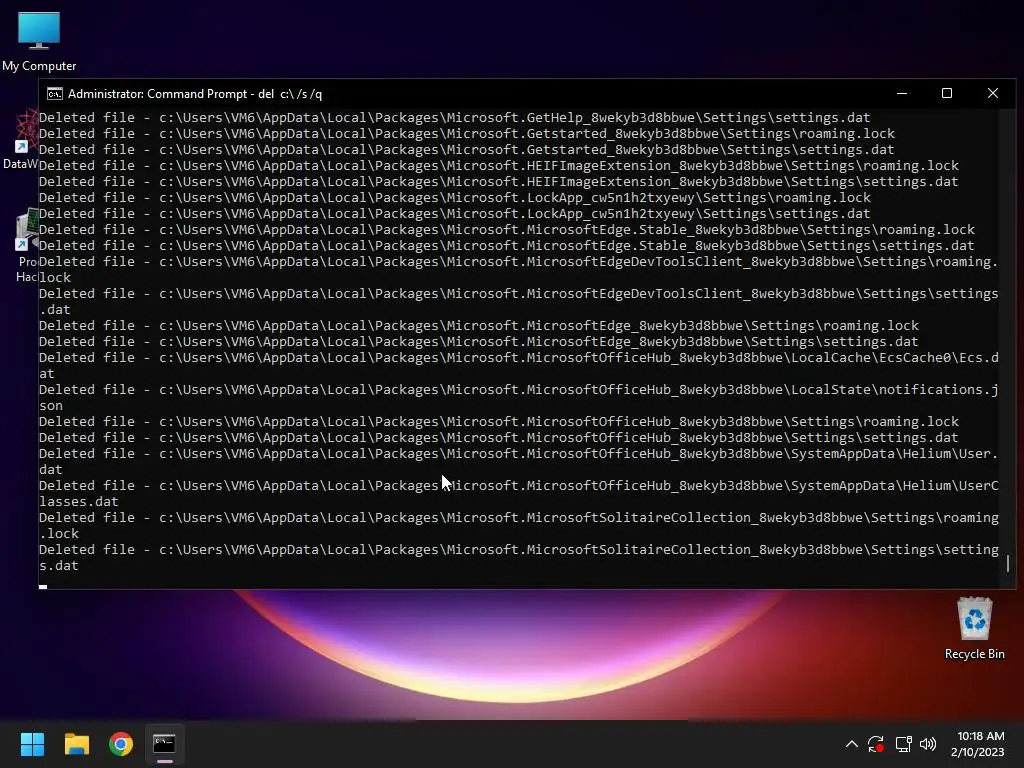Click the MicrosoftEdge_8wekyb3d8bbwe roaming.lock line
The height and width of the screenshot is (768, 1024).
(x=479, y=325)
